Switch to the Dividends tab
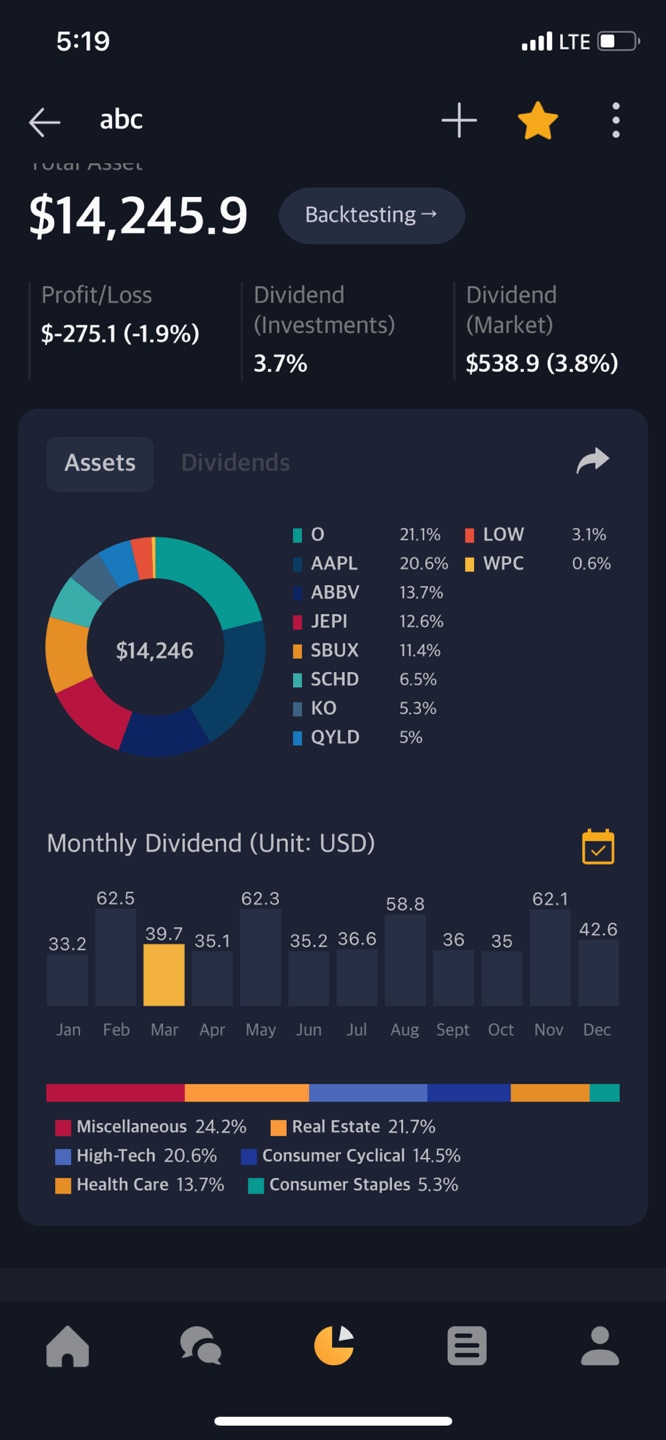 pos(235,463)
